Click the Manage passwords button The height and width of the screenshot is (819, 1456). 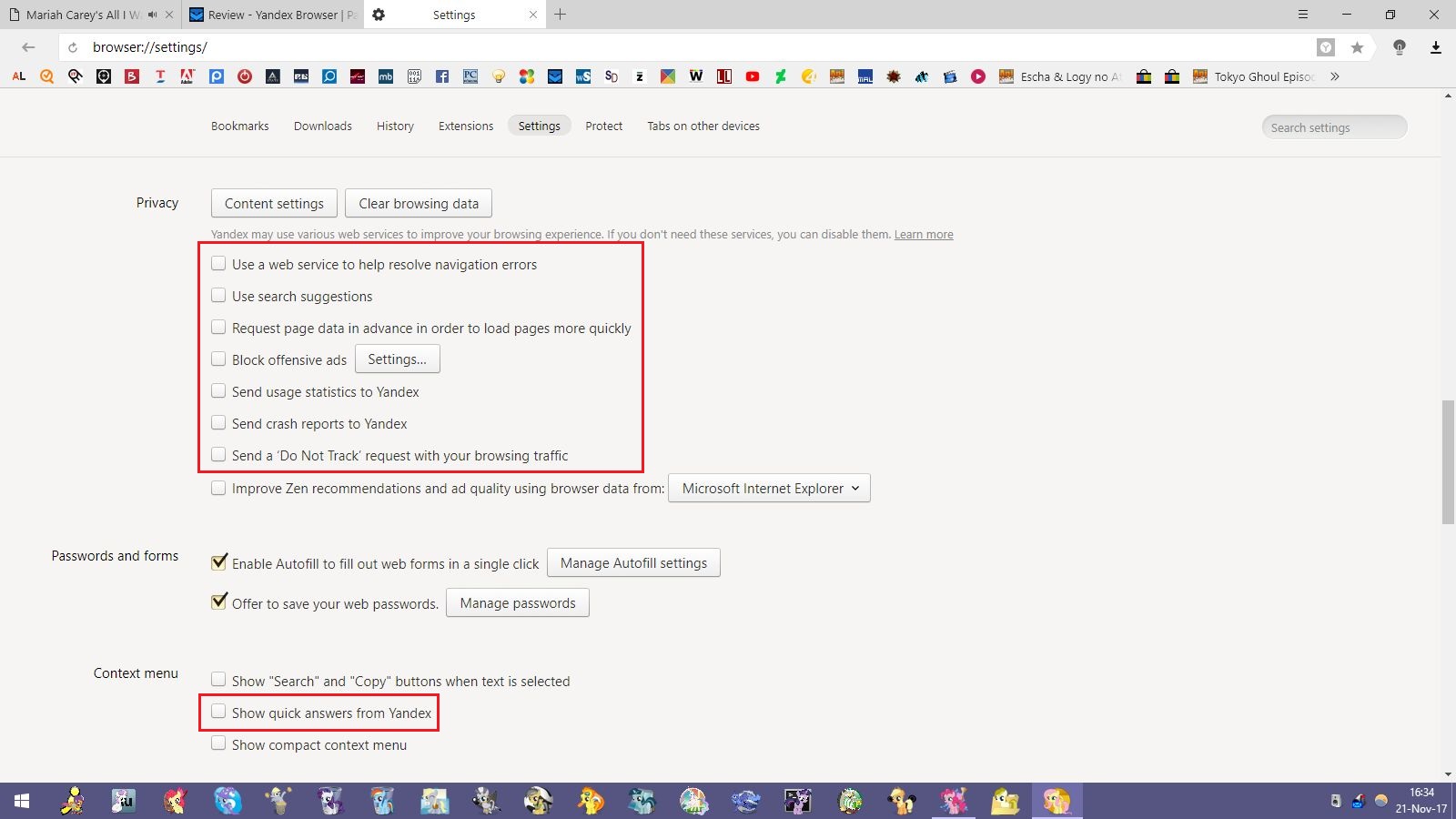(518, 603)
